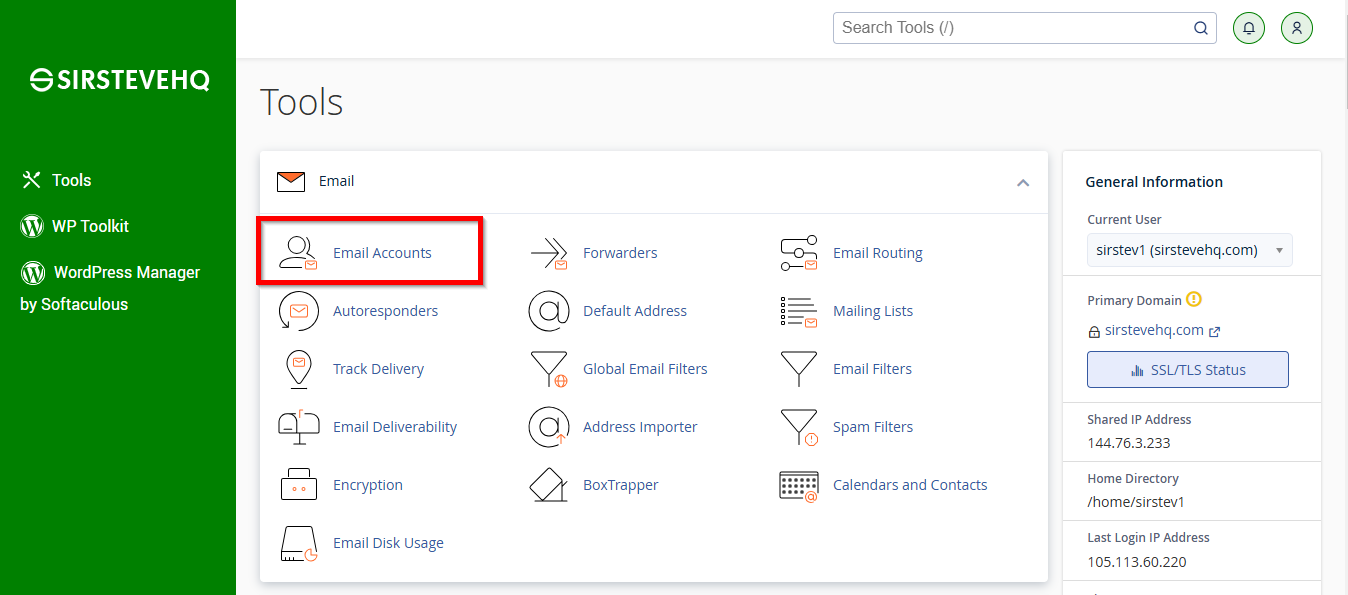Click the Email Disk Usage icon
The image size is (1348, 595).
[298, 543]
